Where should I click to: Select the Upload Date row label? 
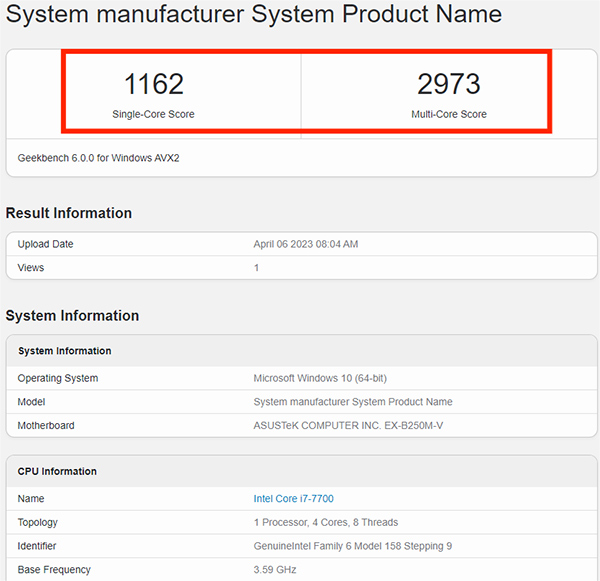[45, 244]
